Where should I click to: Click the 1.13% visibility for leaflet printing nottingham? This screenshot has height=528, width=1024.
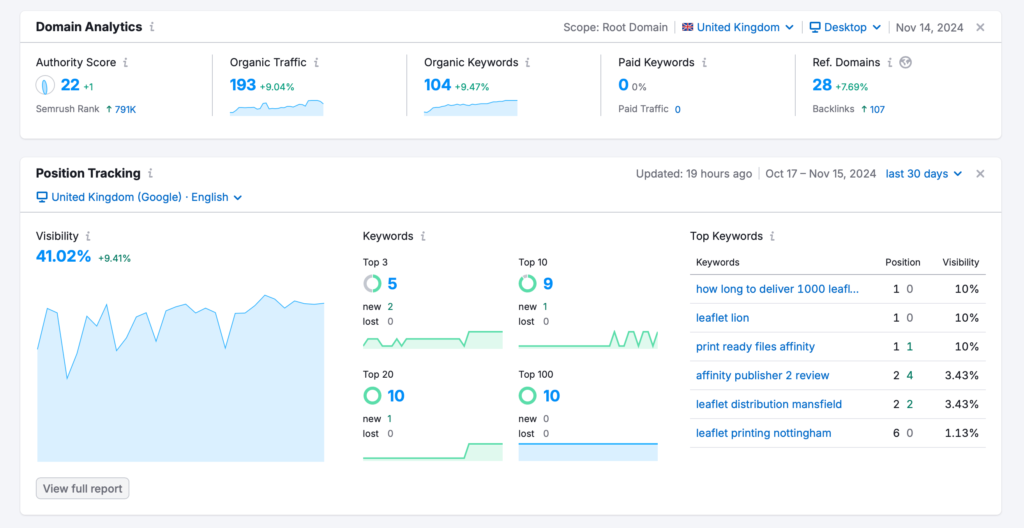[964, 433]
